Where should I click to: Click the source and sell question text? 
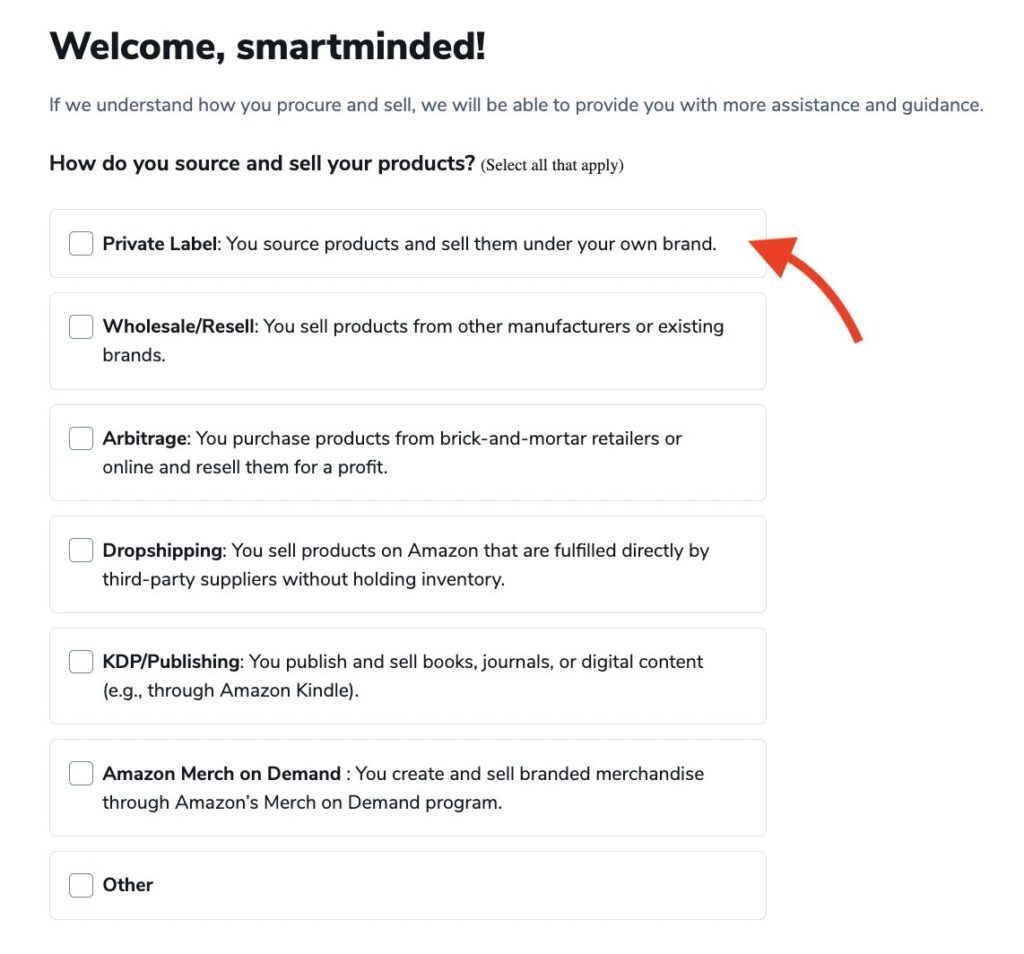[x=262, y=163]
